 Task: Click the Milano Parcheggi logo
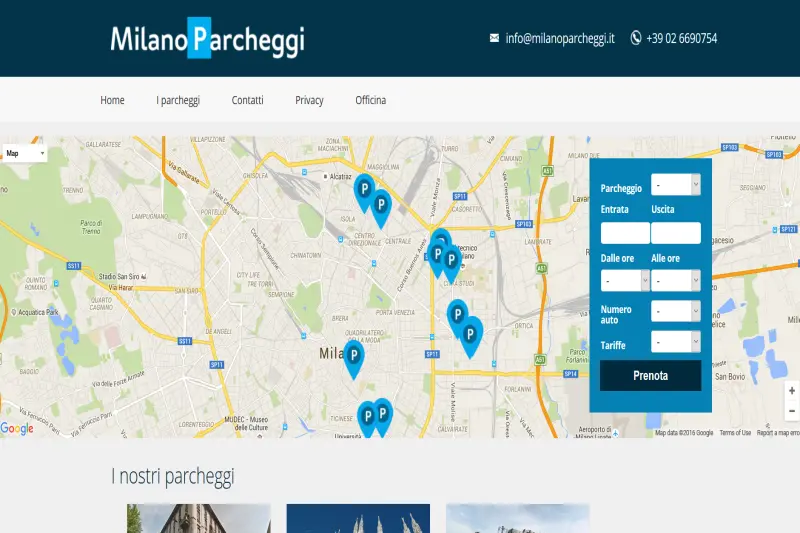click(207, 38)
